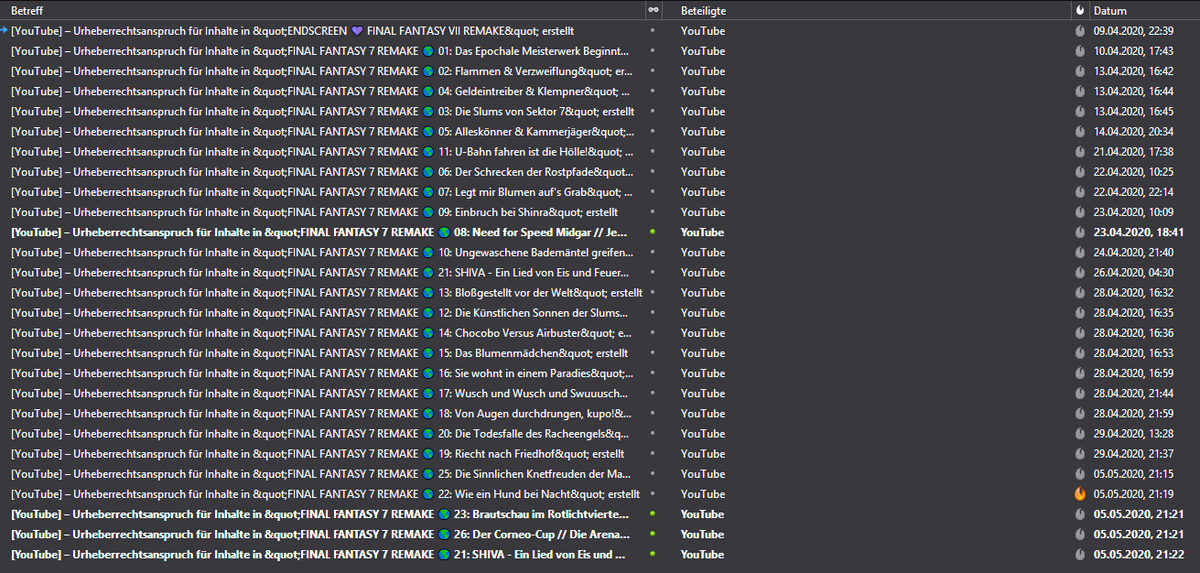Click junk flame for '17: Wusch und Wusch' mail
The height and width of the screenshot is (573, 1200).
click(1080, 393)
